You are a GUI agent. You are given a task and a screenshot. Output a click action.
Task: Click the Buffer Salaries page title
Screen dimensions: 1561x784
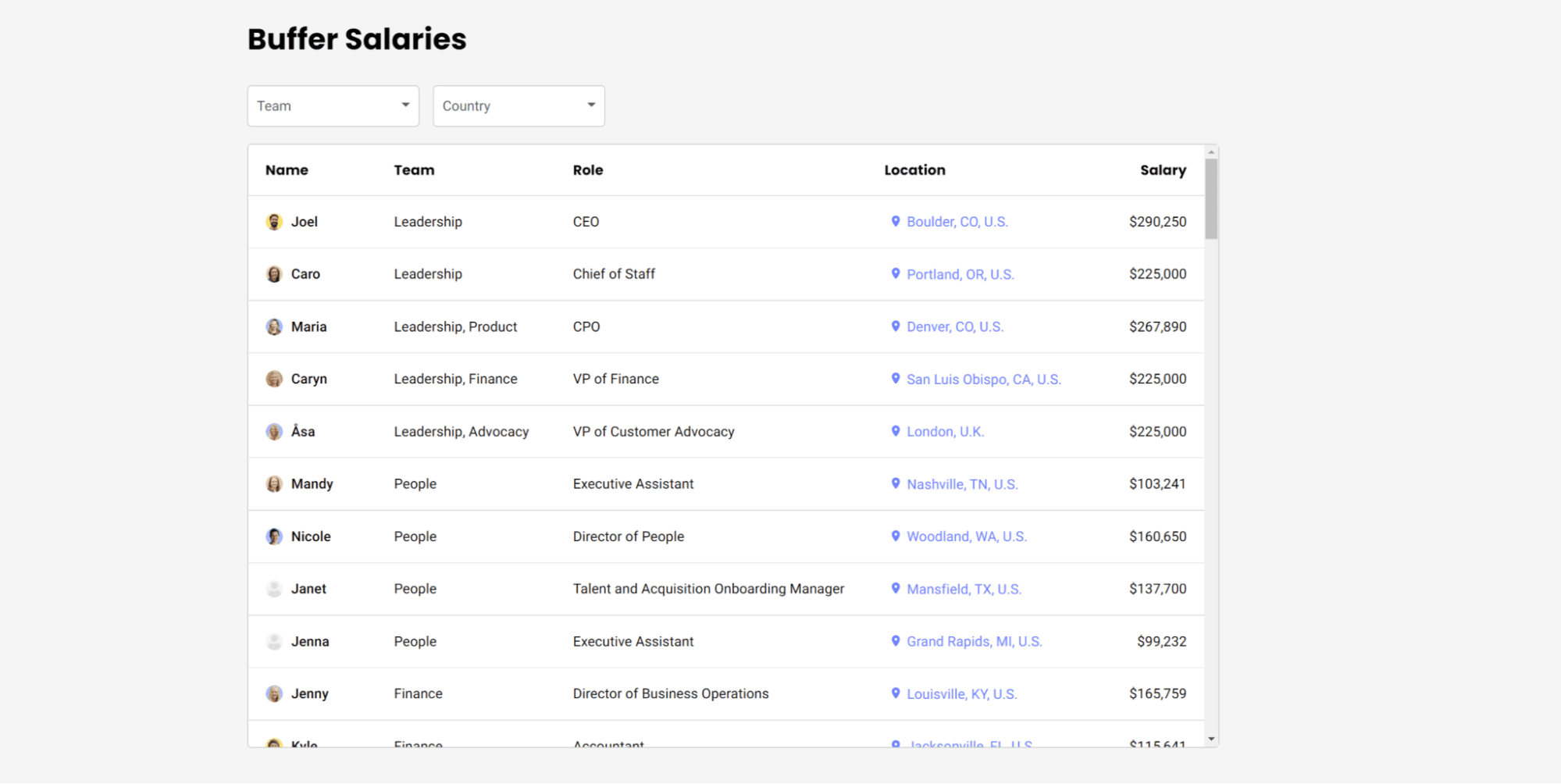356,38
